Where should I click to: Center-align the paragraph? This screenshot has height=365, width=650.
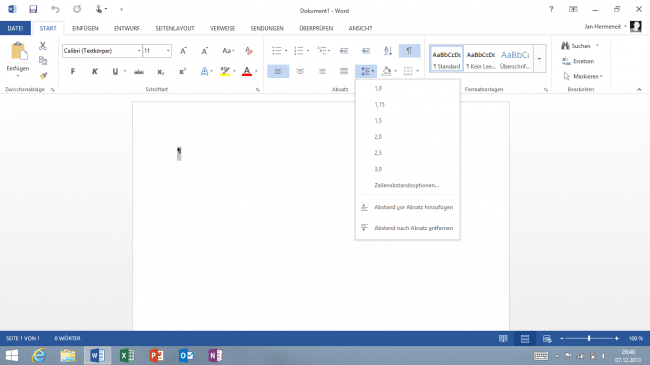300,71
